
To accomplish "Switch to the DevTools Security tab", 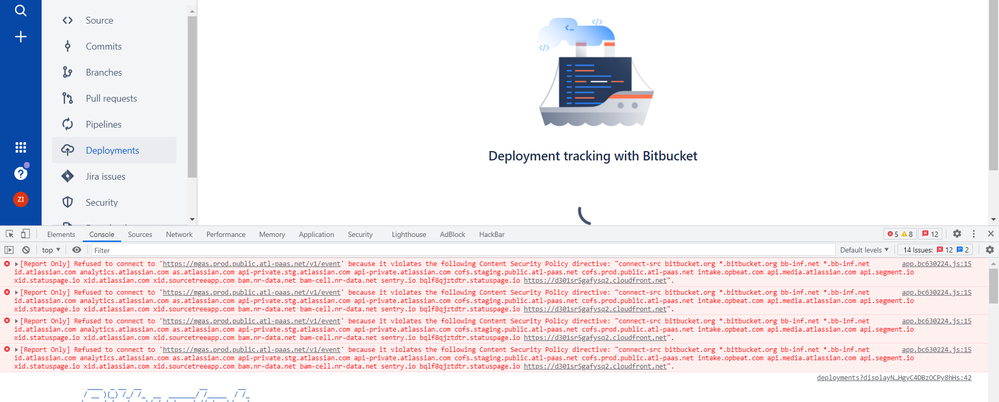I will tap(360, 234).
